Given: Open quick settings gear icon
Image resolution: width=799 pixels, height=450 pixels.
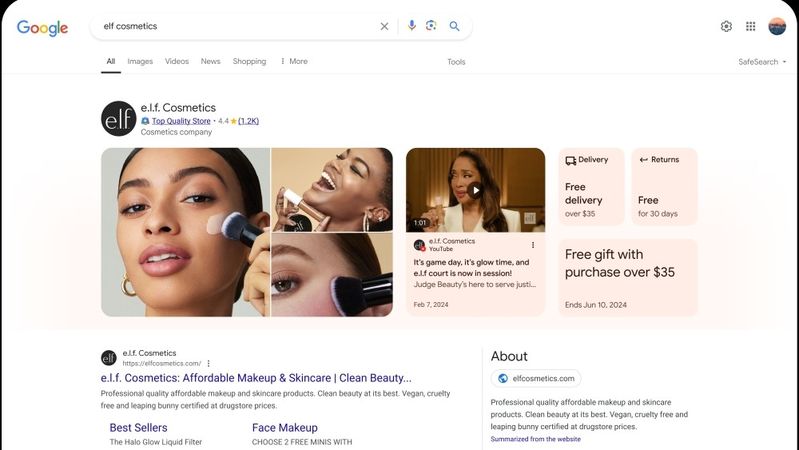Looking at the screenshot, I should coord(726,26).
